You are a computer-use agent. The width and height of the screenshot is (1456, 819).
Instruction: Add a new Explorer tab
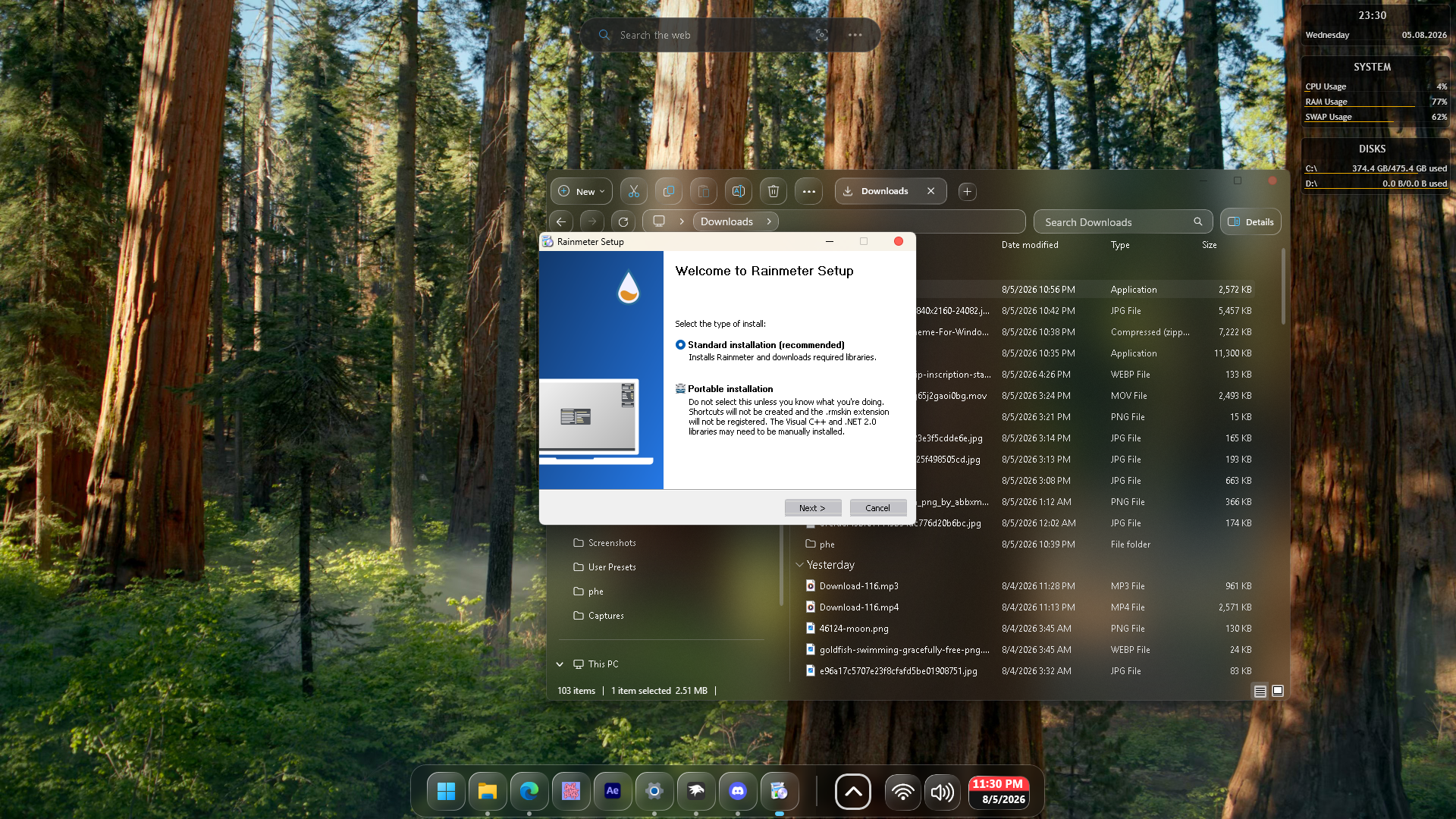point(967,192)
